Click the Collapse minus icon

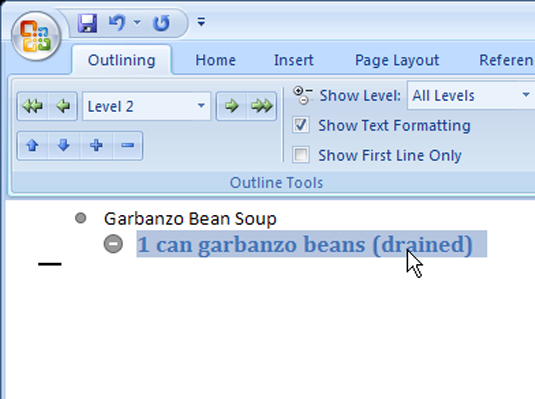tap(127, 145)
